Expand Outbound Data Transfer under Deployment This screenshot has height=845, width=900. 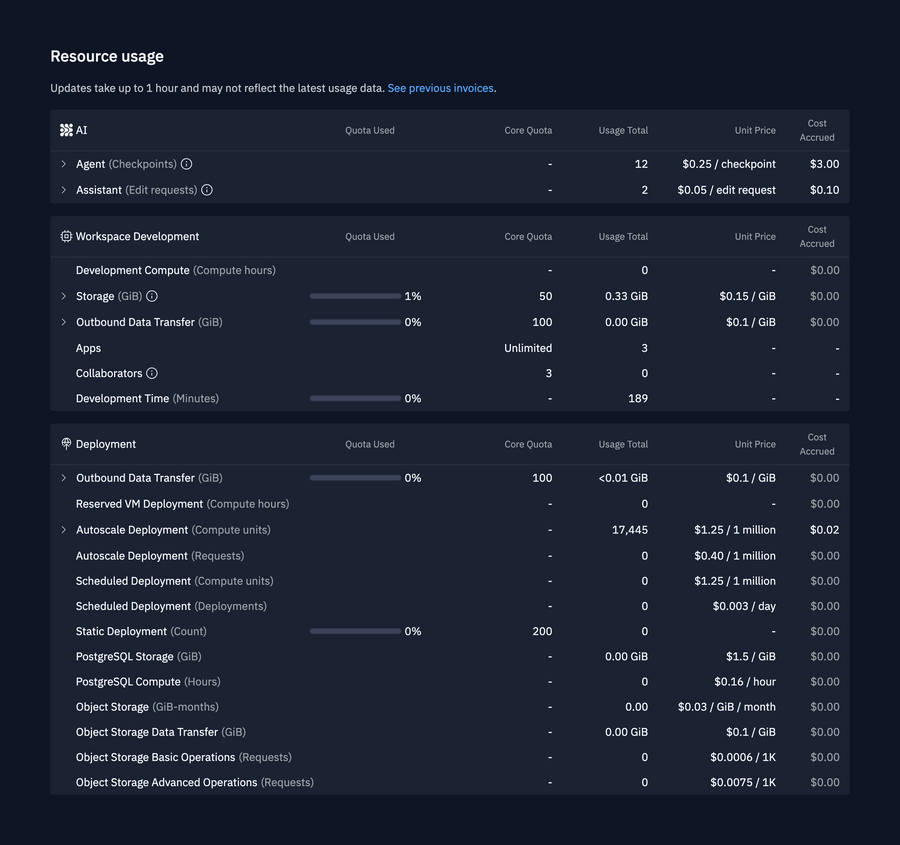click(63, 478)
